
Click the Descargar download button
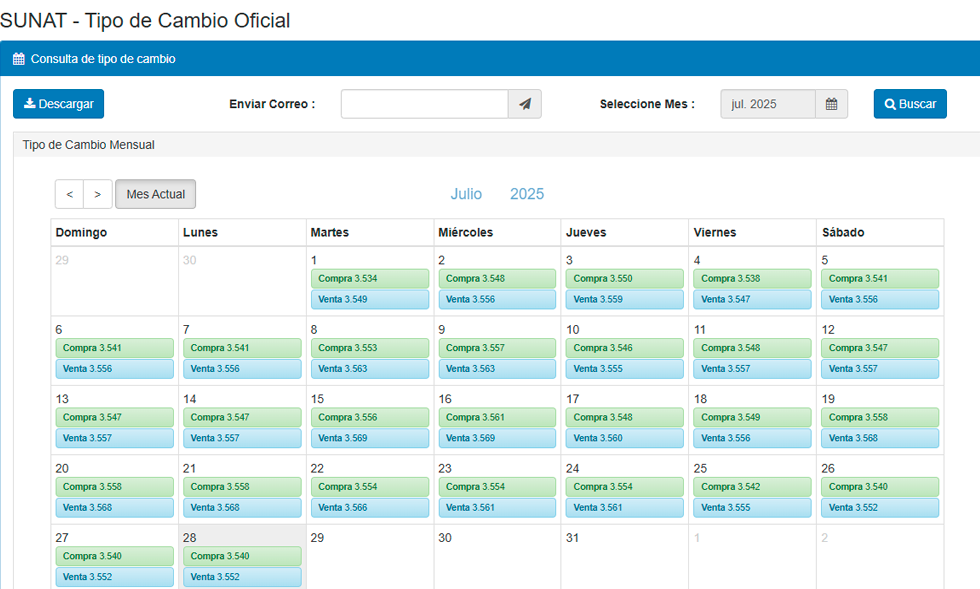tap(58, 104)
